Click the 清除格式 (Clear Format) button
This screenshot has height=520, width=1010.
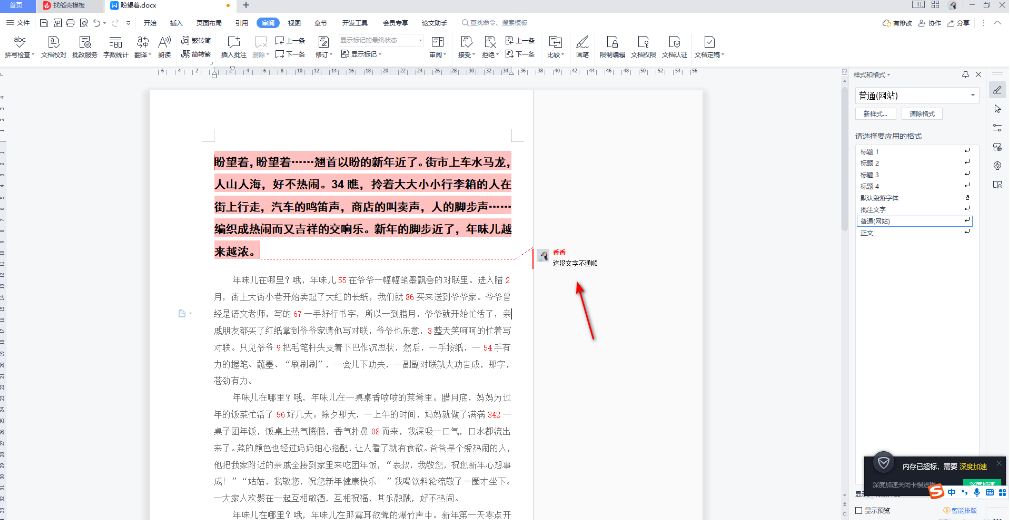coord(922,113)
